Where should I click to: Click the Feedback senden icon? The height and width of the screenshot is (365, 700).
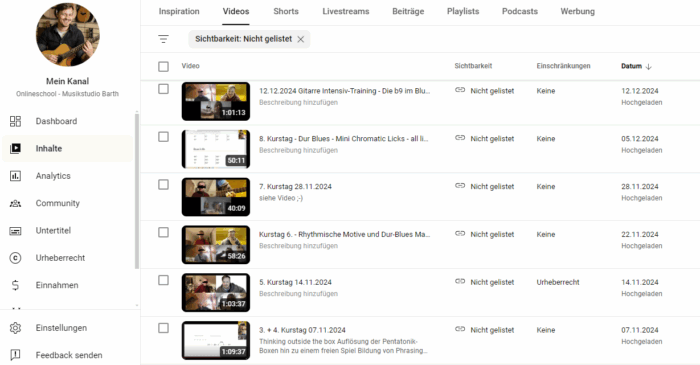(x=15, y=355)
